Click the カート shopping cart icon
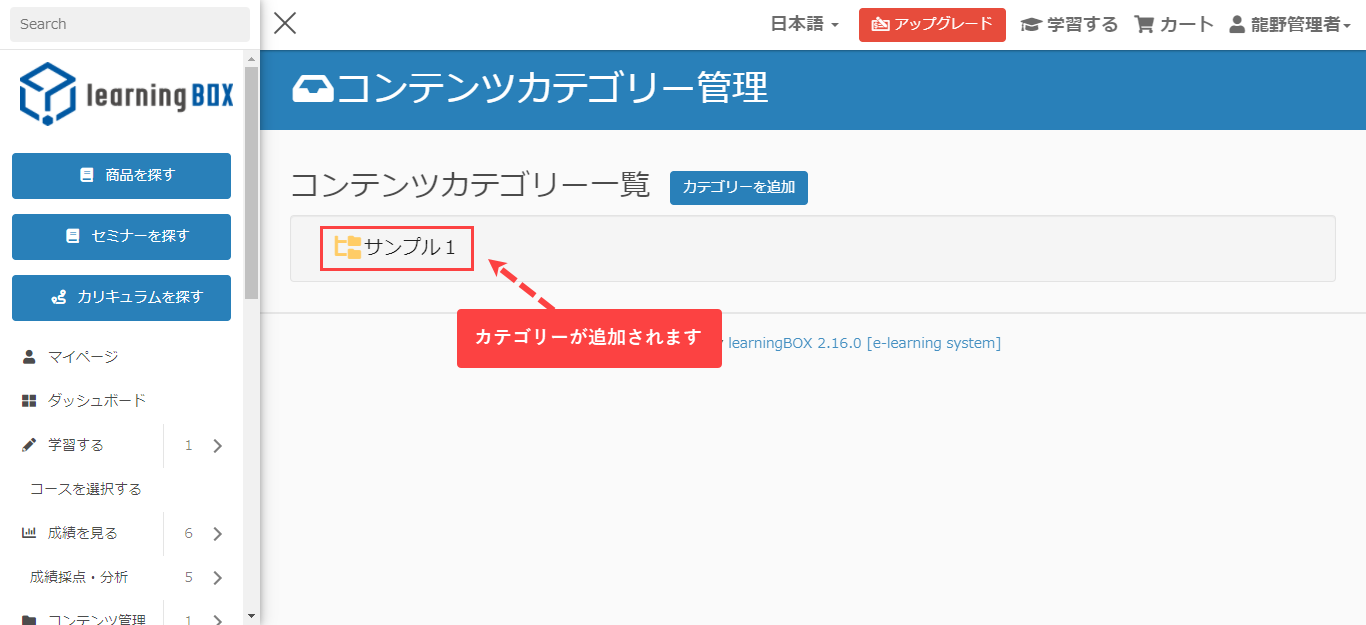Screen dimensions: 1366x625 (1144, 25)
